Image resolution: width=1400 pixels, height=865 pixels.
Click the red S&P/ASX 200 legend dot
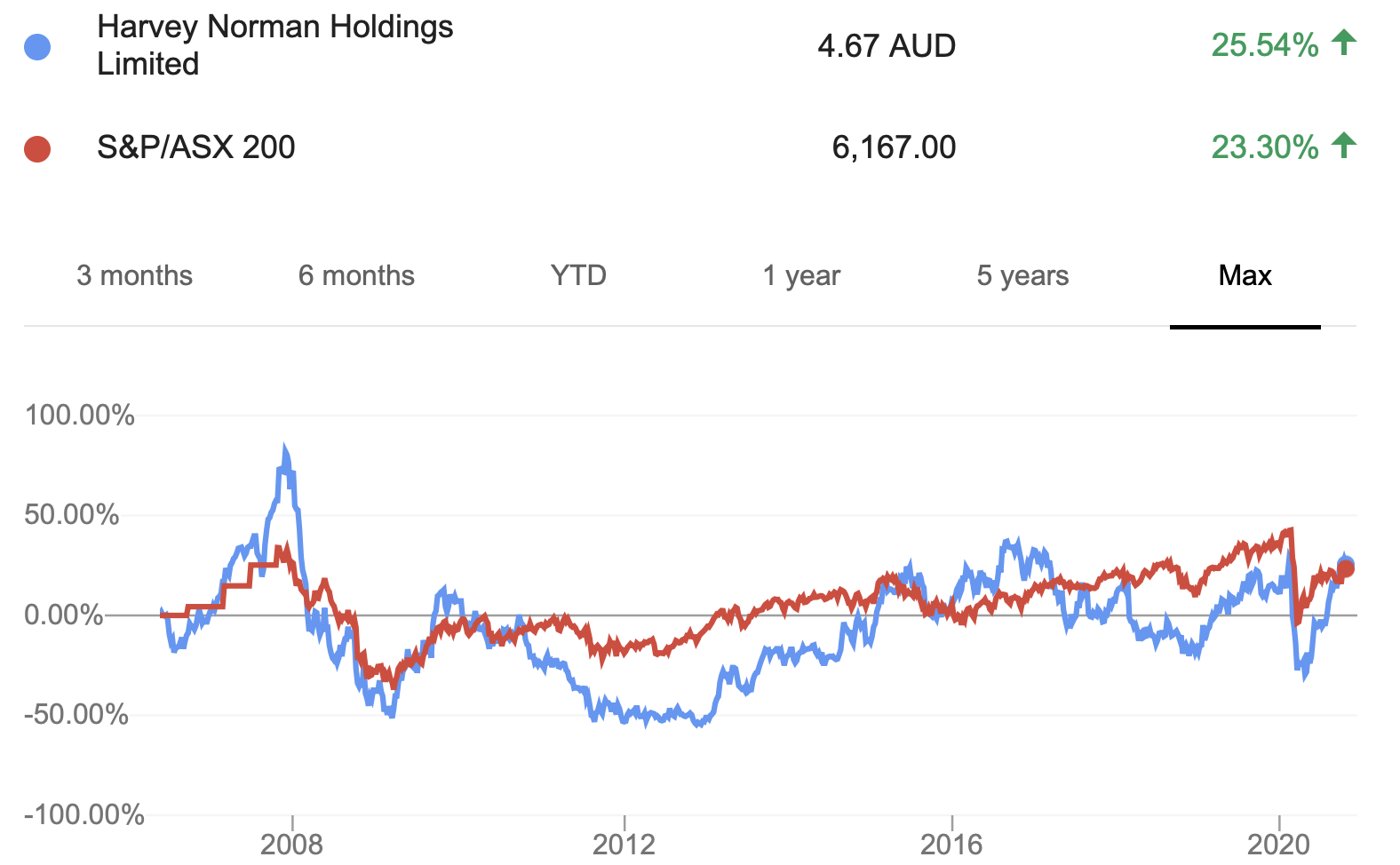(37, 149)
